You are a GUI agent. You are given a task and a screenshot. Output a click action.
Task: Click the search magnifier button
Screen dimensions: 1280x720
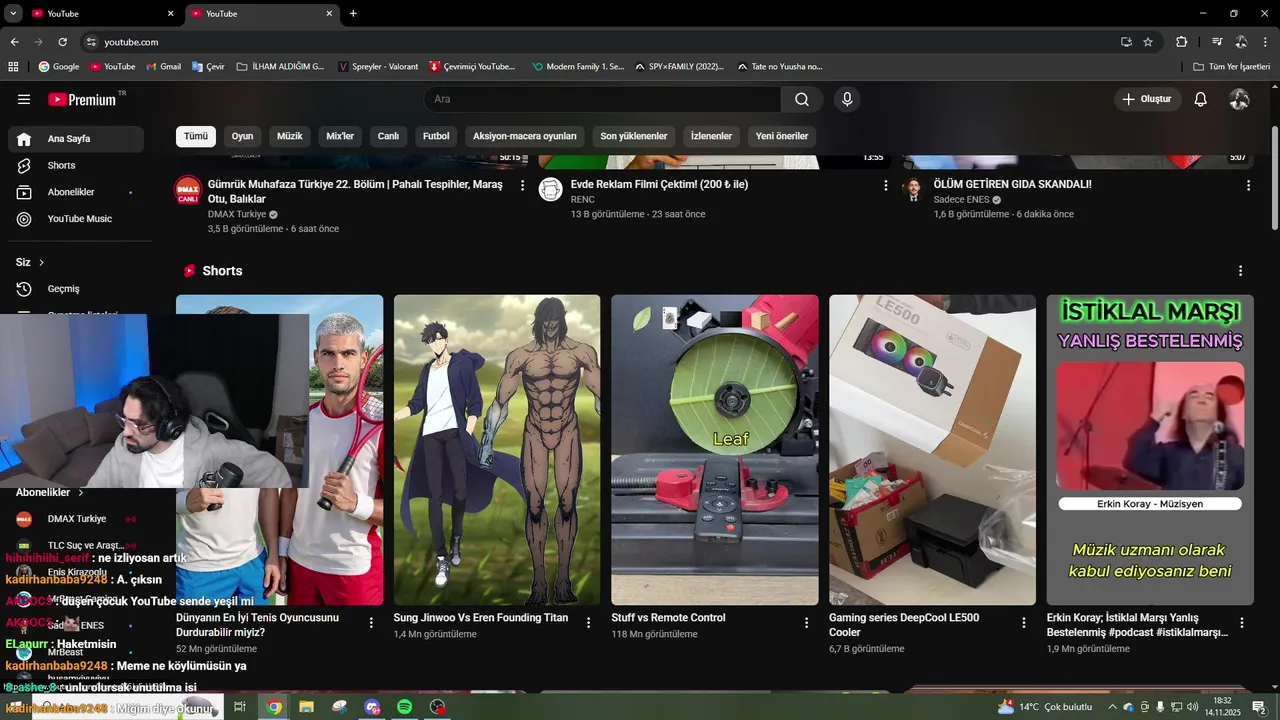pyautogui.click(x=802, y=99)
